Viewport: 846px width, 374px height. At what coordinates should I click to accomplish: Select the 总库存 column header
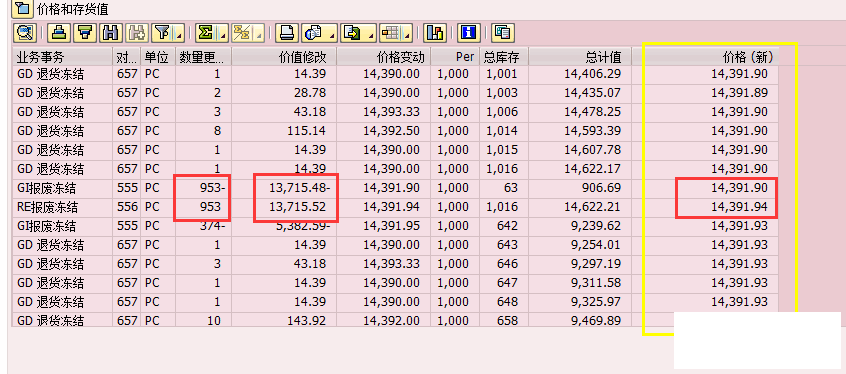503,57
